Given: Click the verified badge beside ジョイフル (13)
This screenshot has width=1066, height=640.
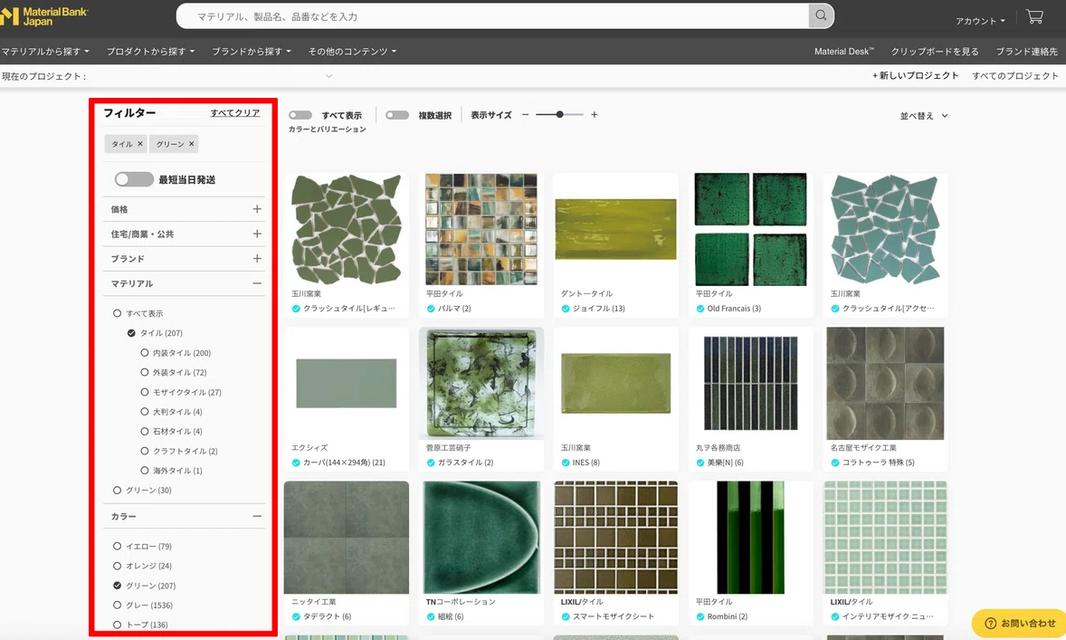Looking at the screenshot, I should [565, 309].
